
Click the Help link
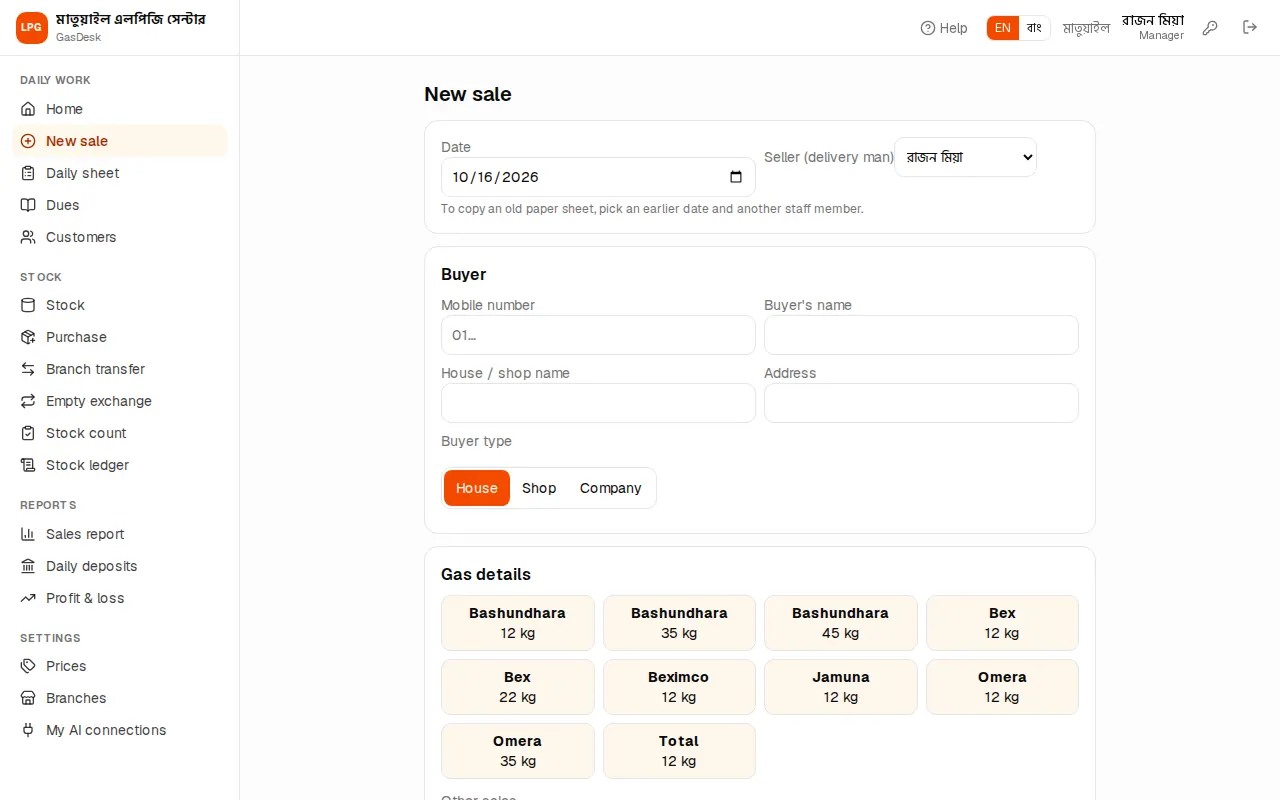click(944, 28)
